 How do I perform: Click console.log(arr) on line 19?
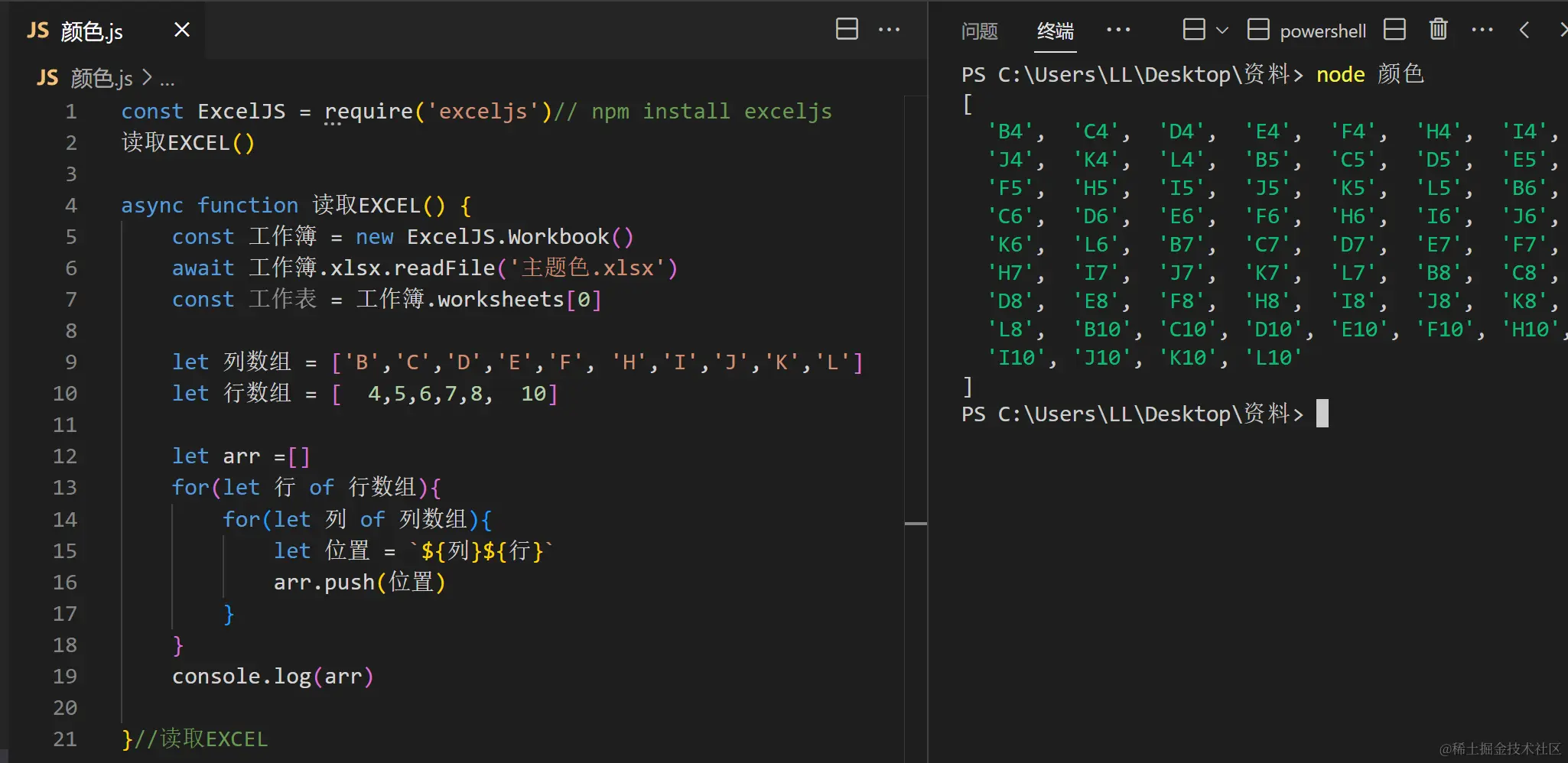point(273,677)
